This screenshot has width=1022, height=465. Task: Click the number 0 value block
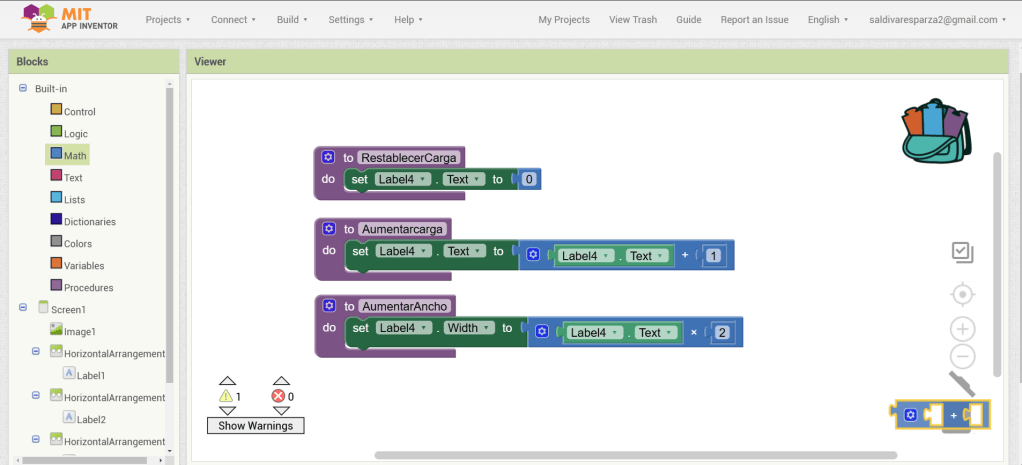(x=529, y=180)
